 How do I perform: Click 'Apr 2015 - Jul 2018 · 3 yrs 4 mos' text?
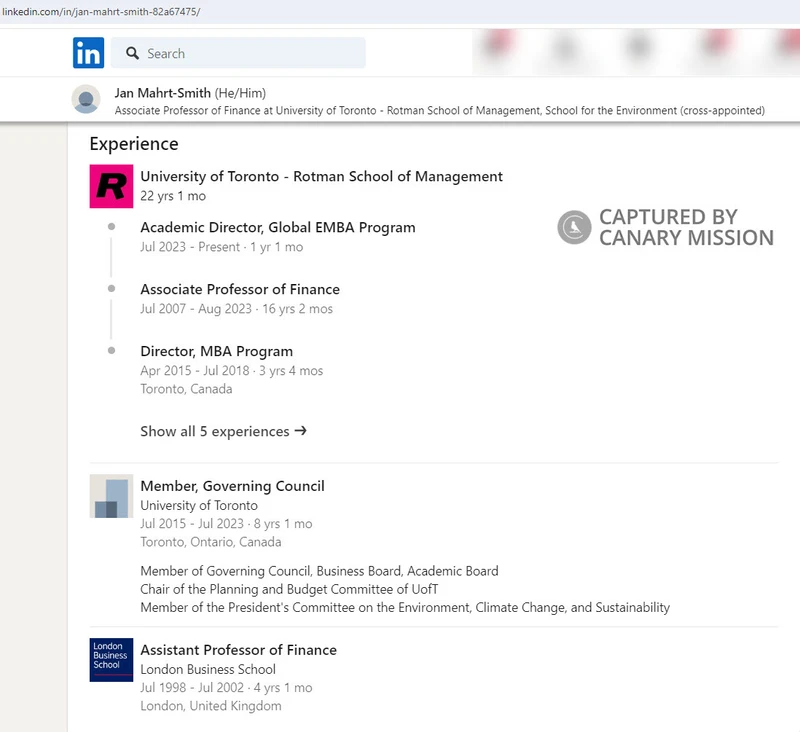click(x=232, y=371)
